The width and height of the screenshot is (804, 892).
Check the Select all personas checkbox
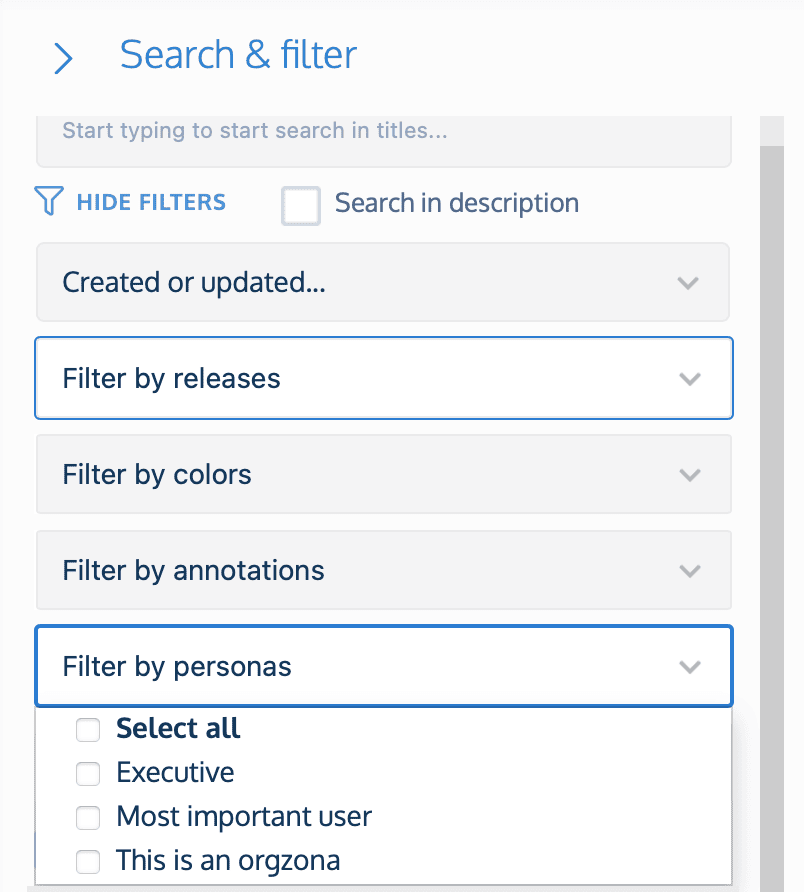[89, 730]
